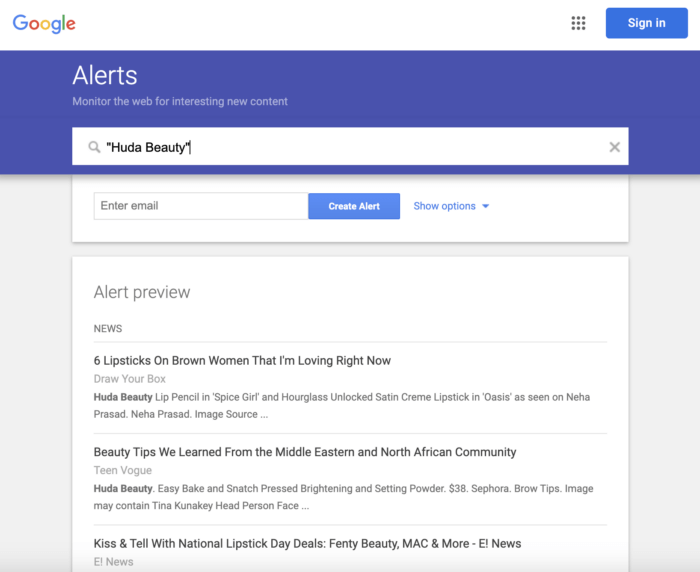Click the NEWS section label
This screenshot has width=700, height=572.
click(108, 329)
